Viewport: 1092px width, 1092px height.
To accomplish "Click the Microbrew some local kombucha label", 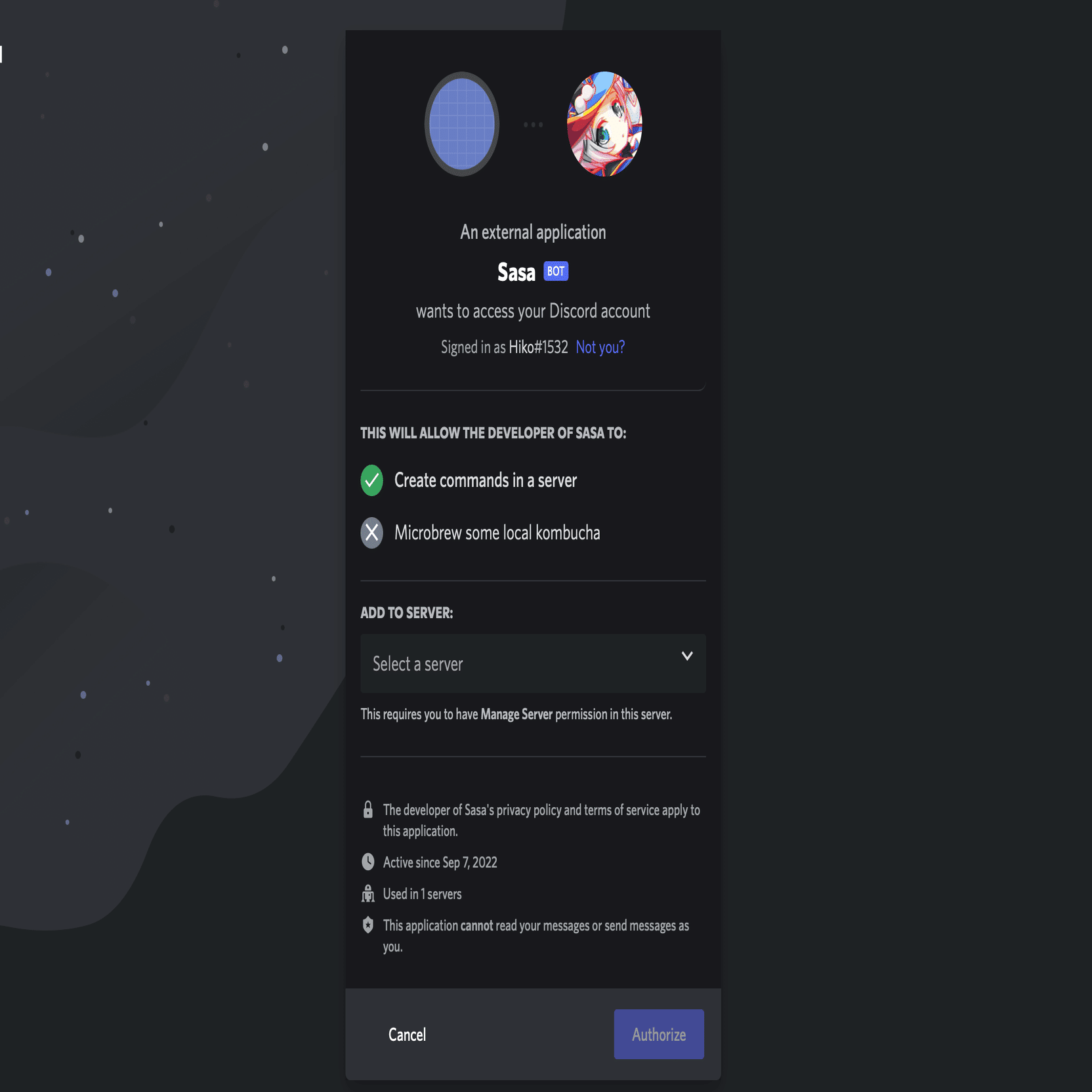I will [x=497, y=533].
